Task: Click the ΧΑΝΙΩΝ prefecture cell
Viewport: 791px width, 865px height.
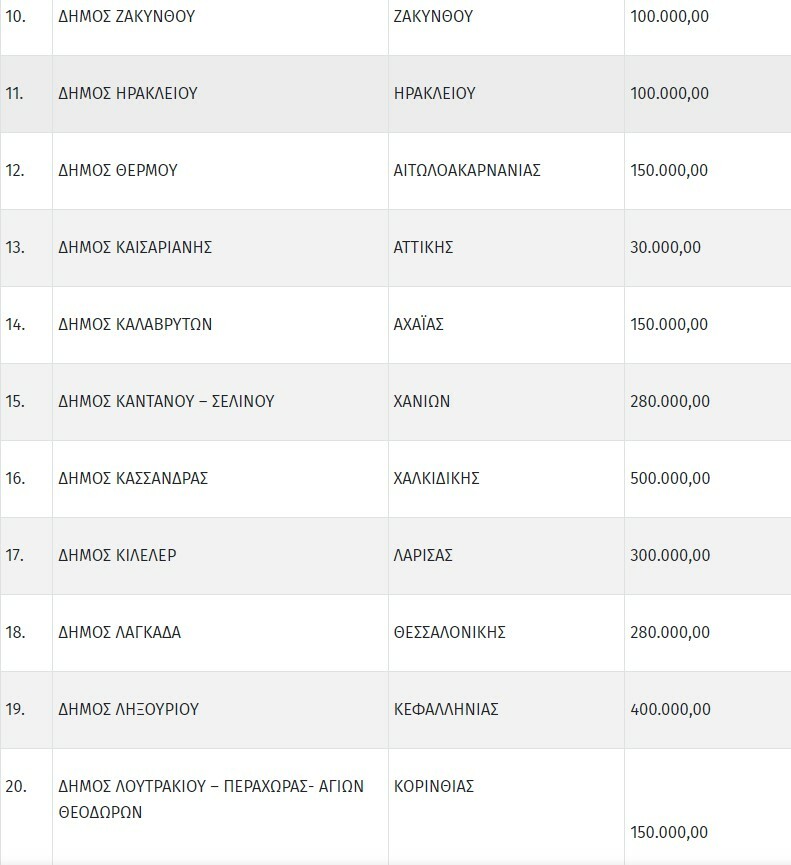Action: (x=422, y=401)
